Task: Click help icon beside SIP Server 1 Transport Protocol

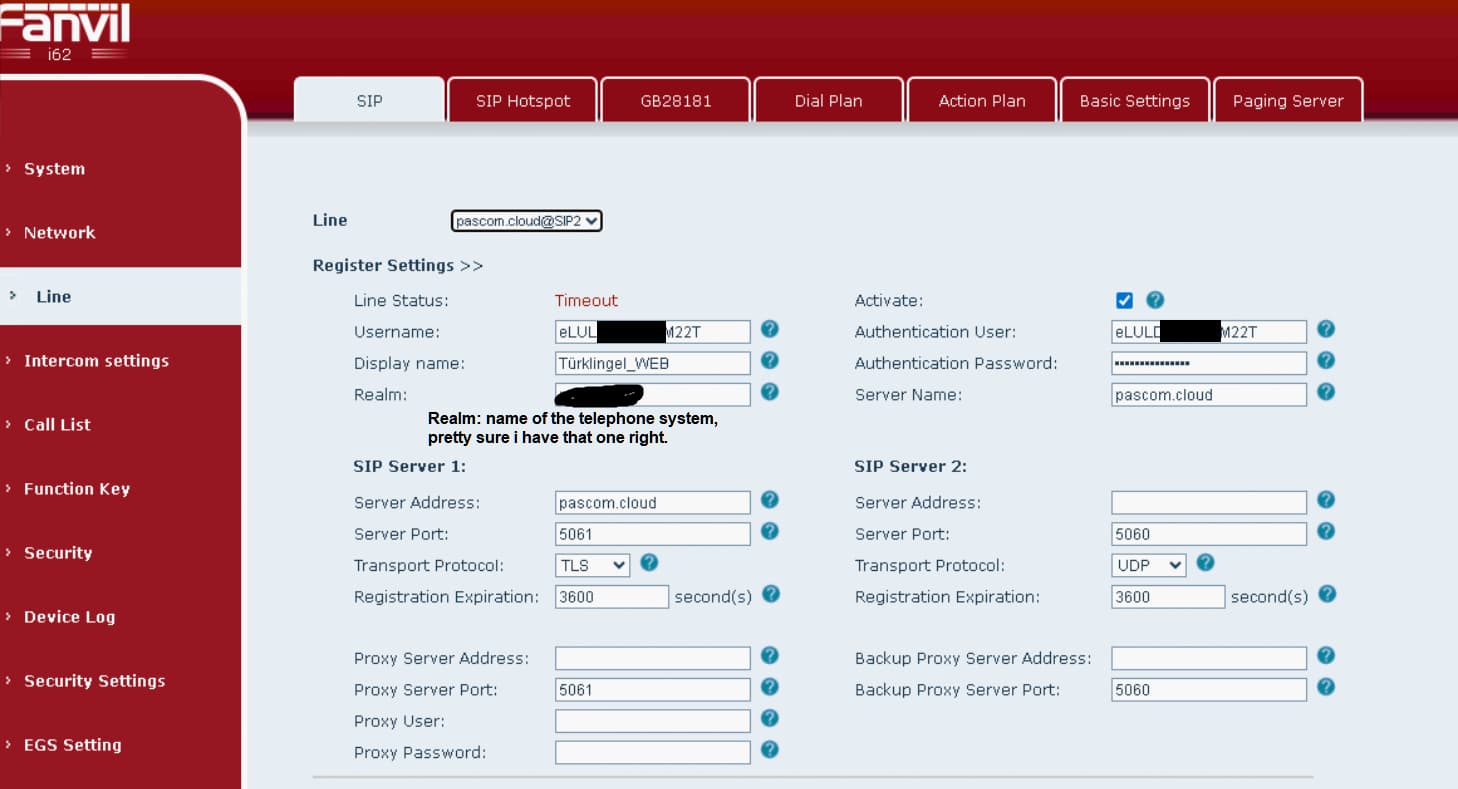Action: click(x=648, y=564)
